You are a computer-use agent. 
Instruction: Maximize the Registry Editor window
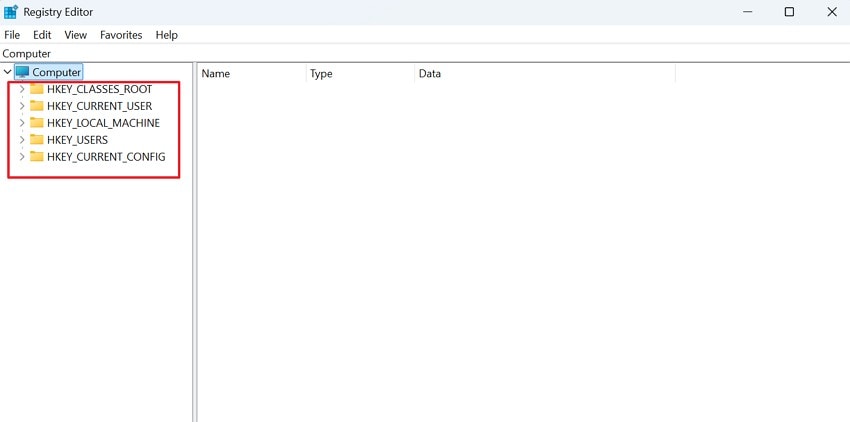(789, 12)
